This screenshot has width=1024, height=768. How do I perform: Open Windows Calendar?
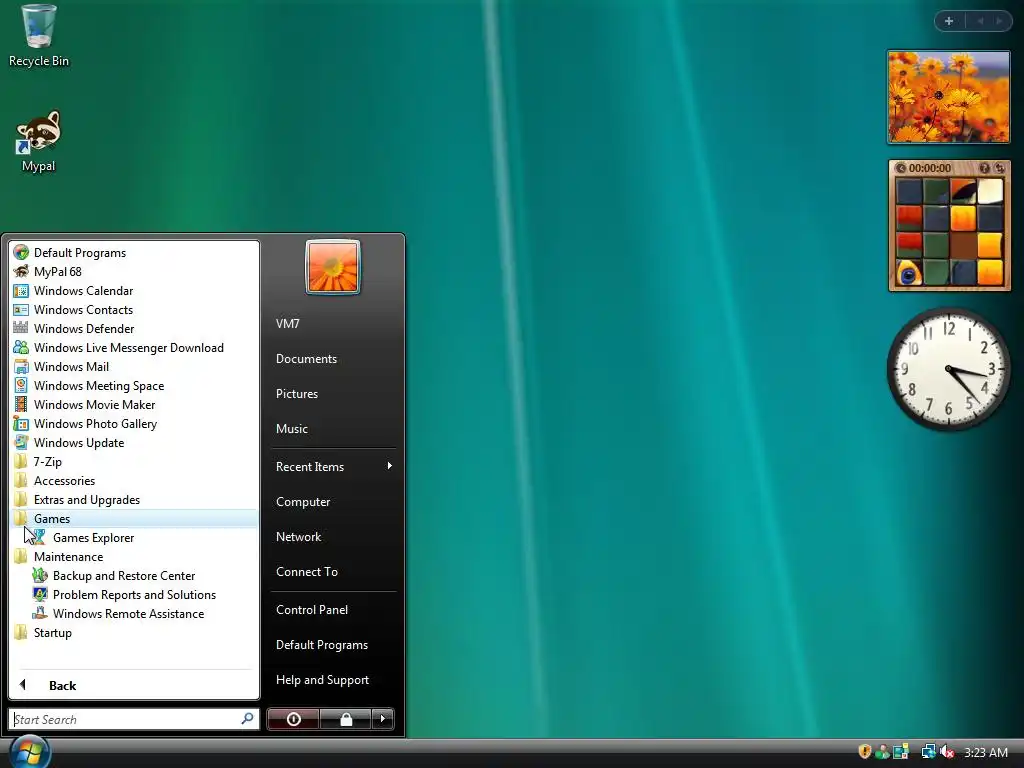(x=135, y=291)
